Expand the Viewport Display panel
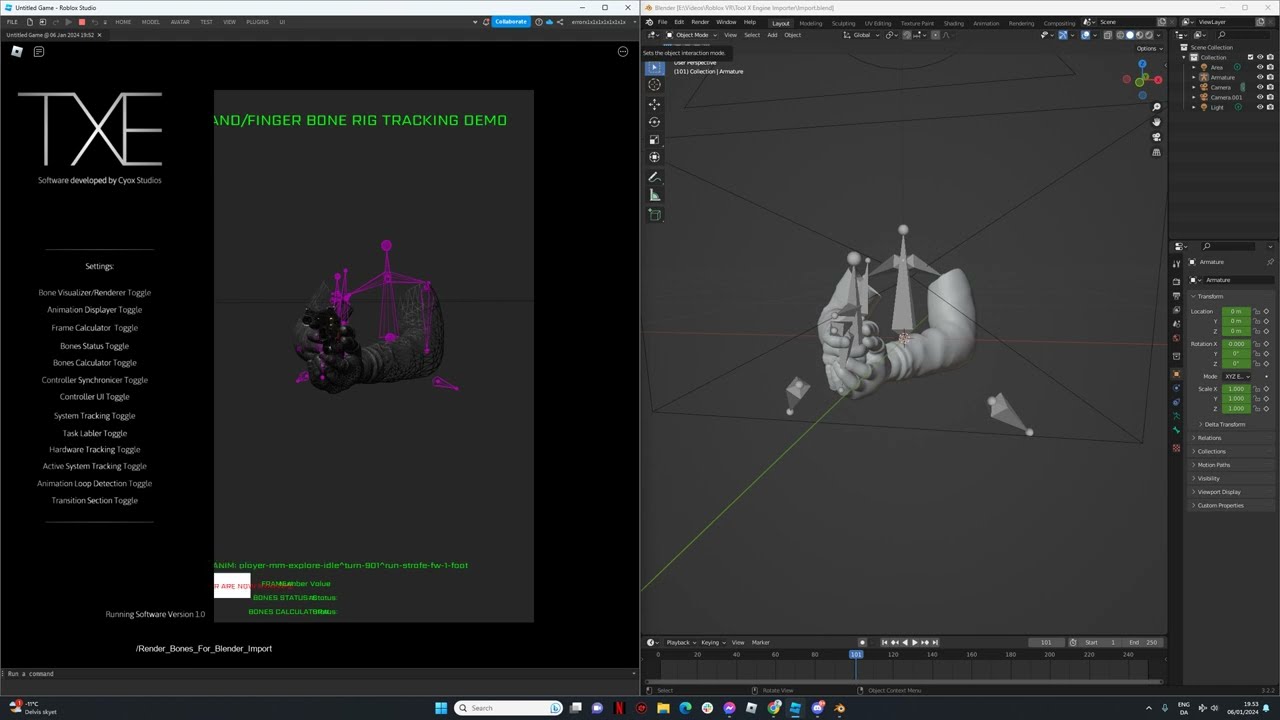This screenshot has width=1280, height=720. coord(1219,492)
